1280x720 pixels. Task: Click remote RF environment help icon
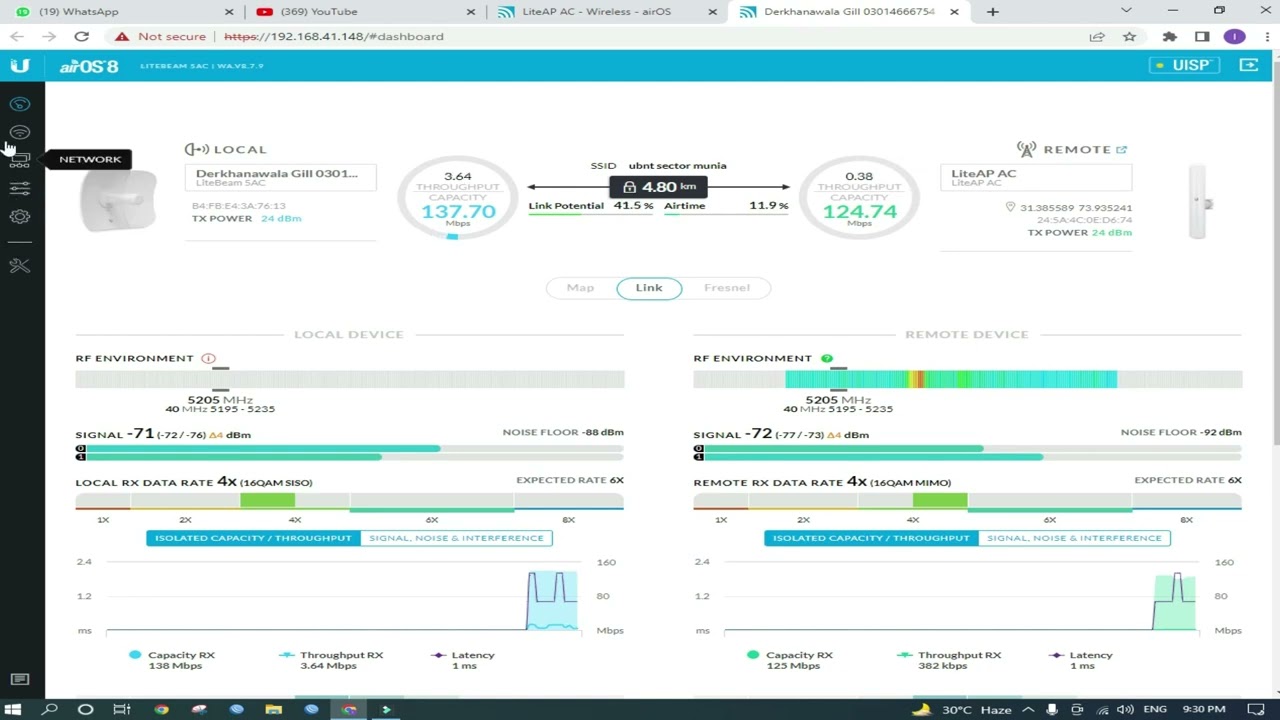827,358
